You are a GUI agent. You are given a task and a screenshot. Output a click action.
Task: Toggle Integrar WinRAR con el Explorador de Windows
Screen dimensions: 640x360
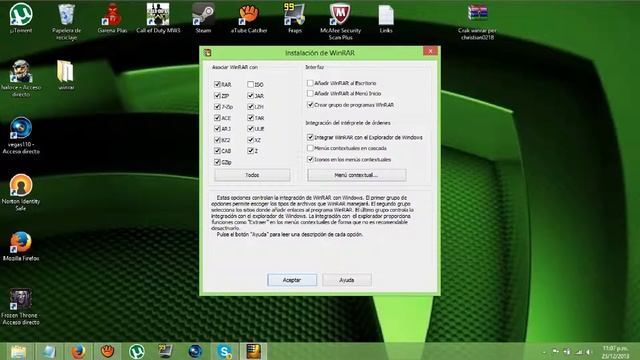coord(310,137)
